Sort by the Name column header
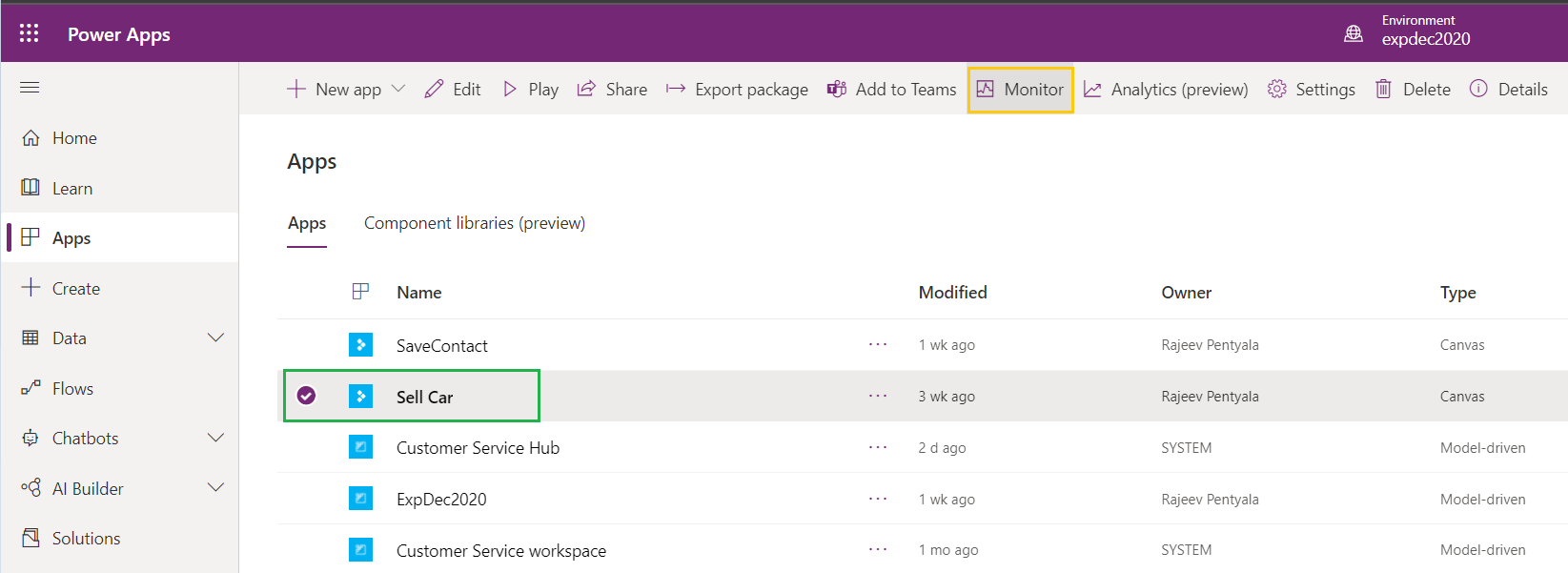Screen dimensions: 1568x573 tap(419, 293)
